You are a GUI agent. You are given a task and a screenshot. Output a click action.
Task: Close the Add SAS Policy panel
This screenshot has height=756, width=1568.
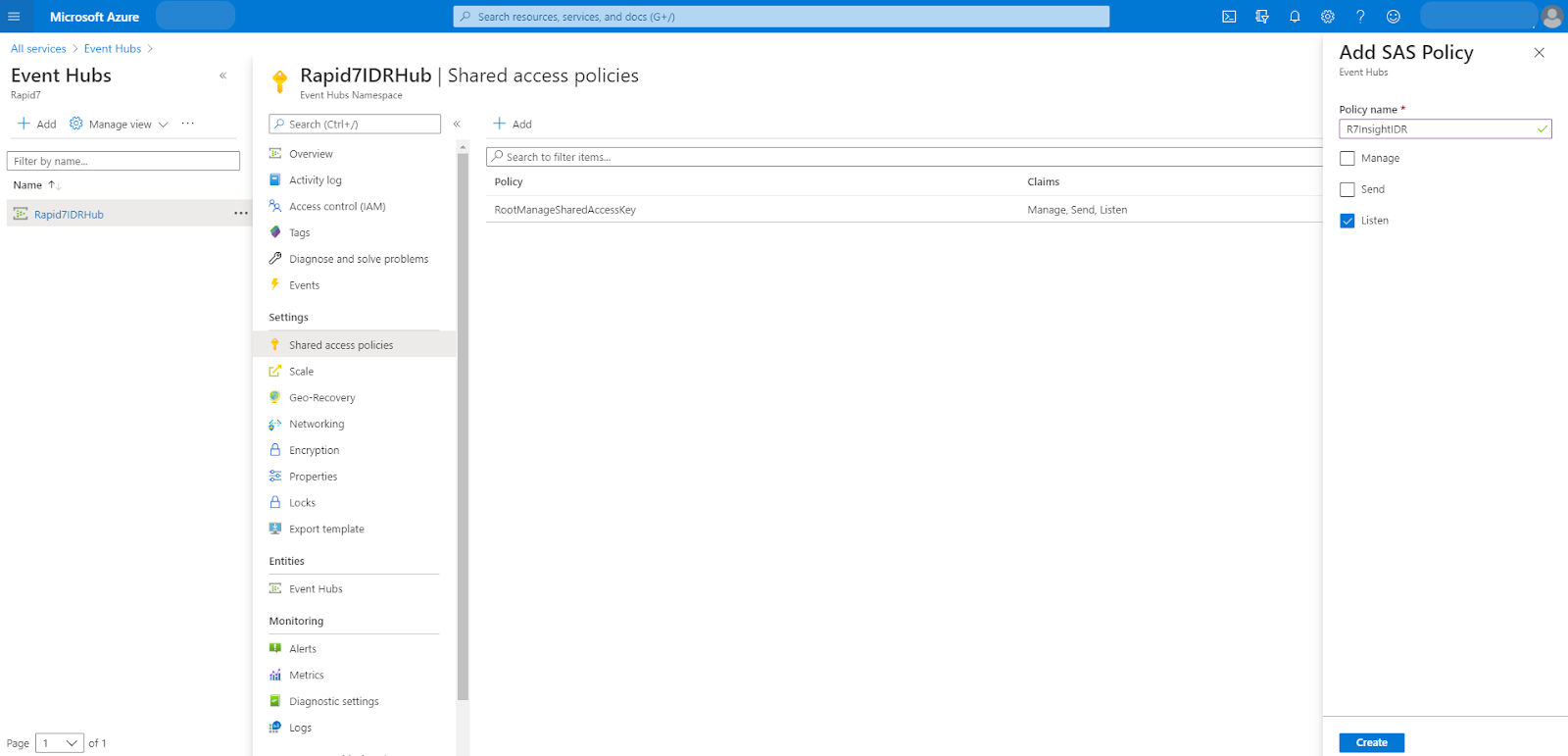[1539, 53]
